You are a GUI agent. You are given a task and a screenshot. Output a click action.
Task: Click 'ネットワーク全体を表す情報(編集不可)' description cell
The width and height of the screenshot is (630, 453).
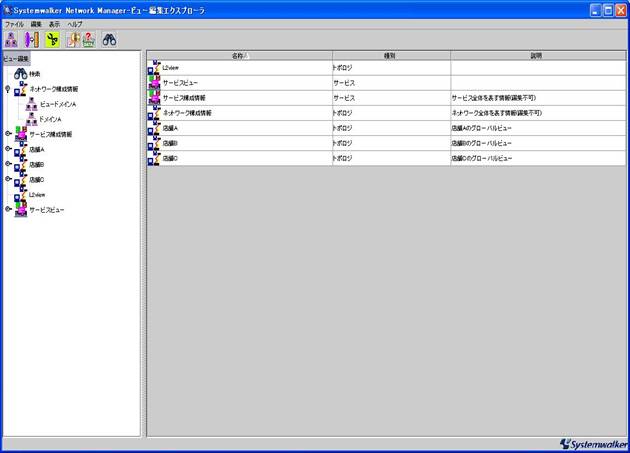[x=538, y=113]
